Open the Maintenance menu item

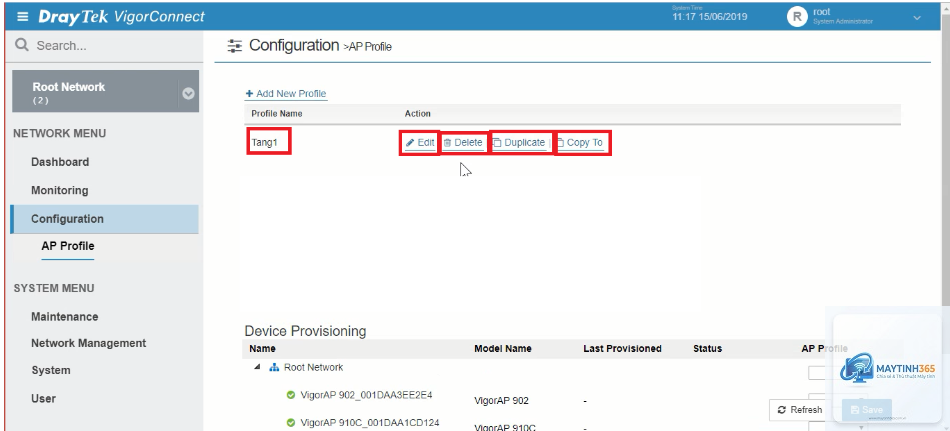point(64,316)
